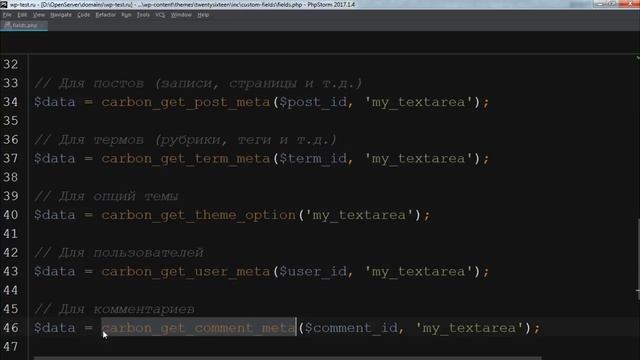Viewport: 640px width, 360px height.
Task: Click carbon_get_theme_option function name
Action: click(198, 215)
